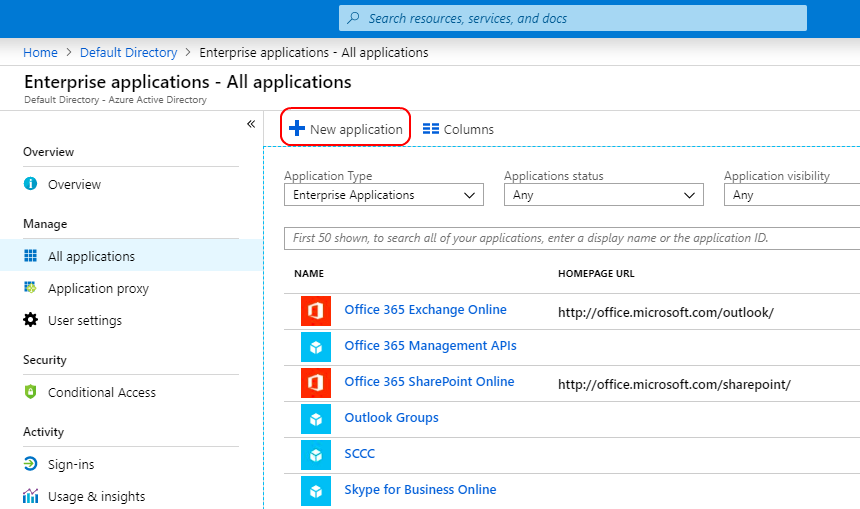Go to Home breadcrumb link
This screenshot has width=860, height=509.
(x=40, y=52)
